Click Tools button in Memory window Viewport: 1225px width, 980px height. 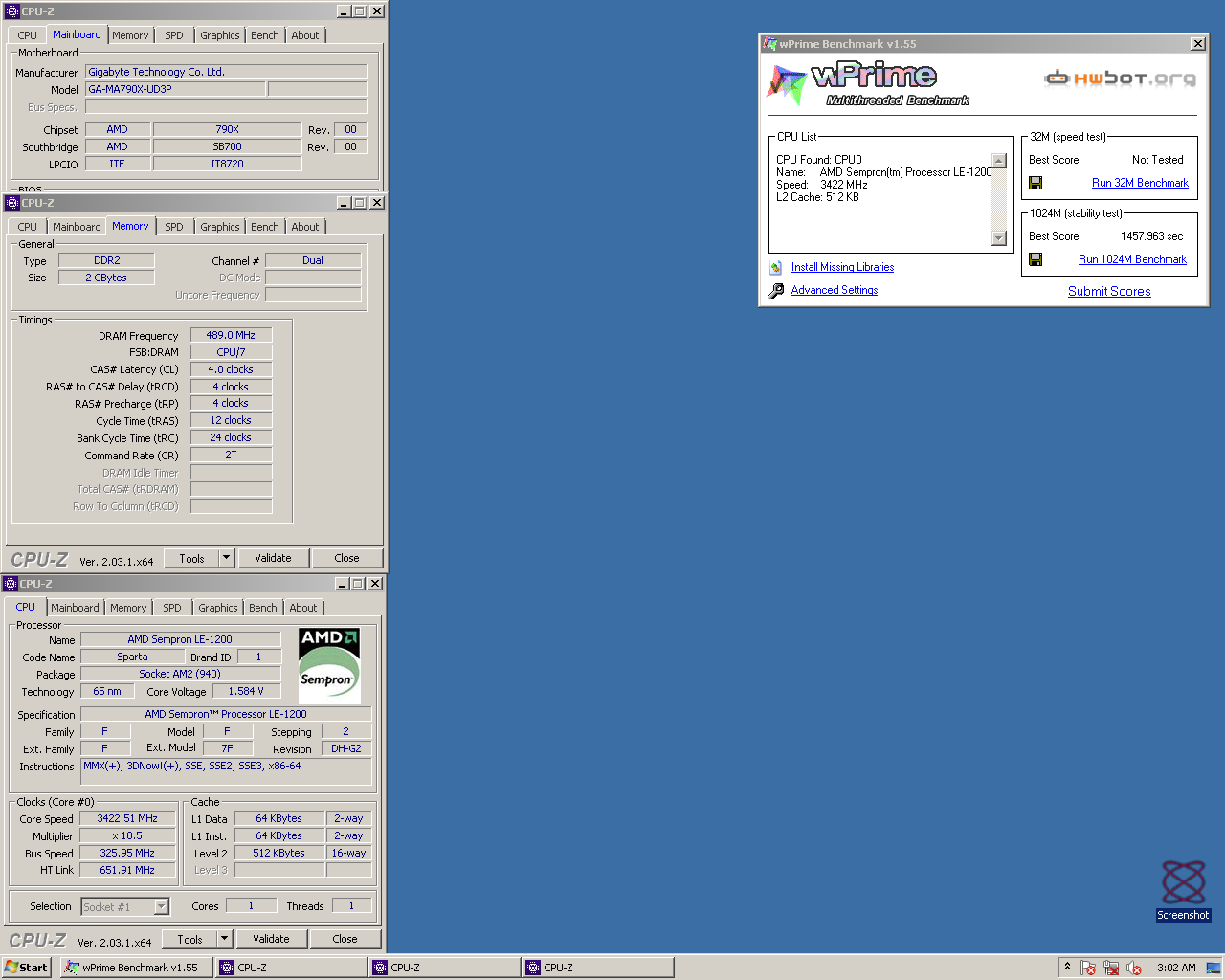191,558
